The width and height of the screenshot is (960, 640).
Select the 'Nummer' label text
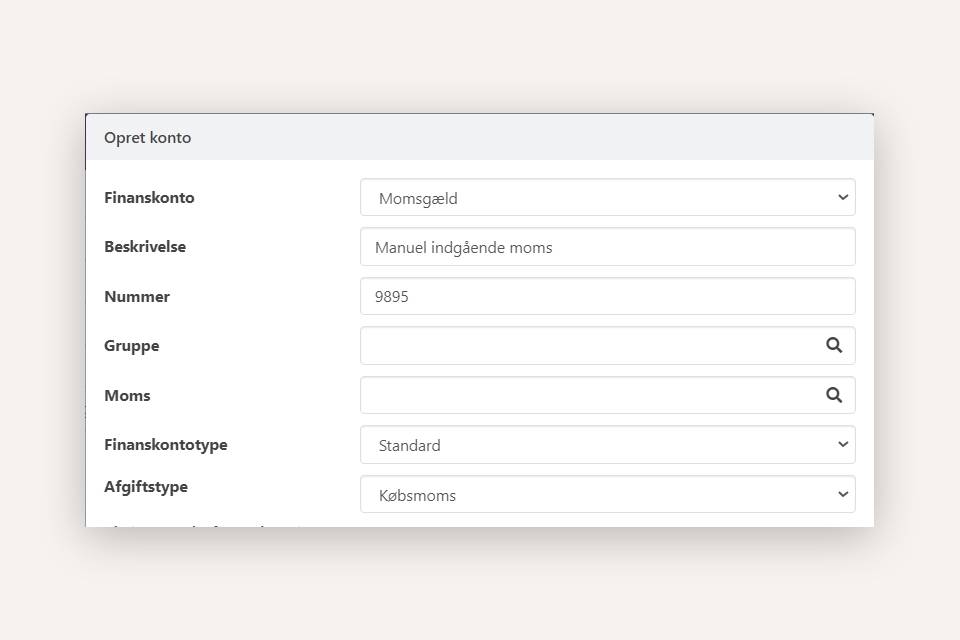(137, 297)
